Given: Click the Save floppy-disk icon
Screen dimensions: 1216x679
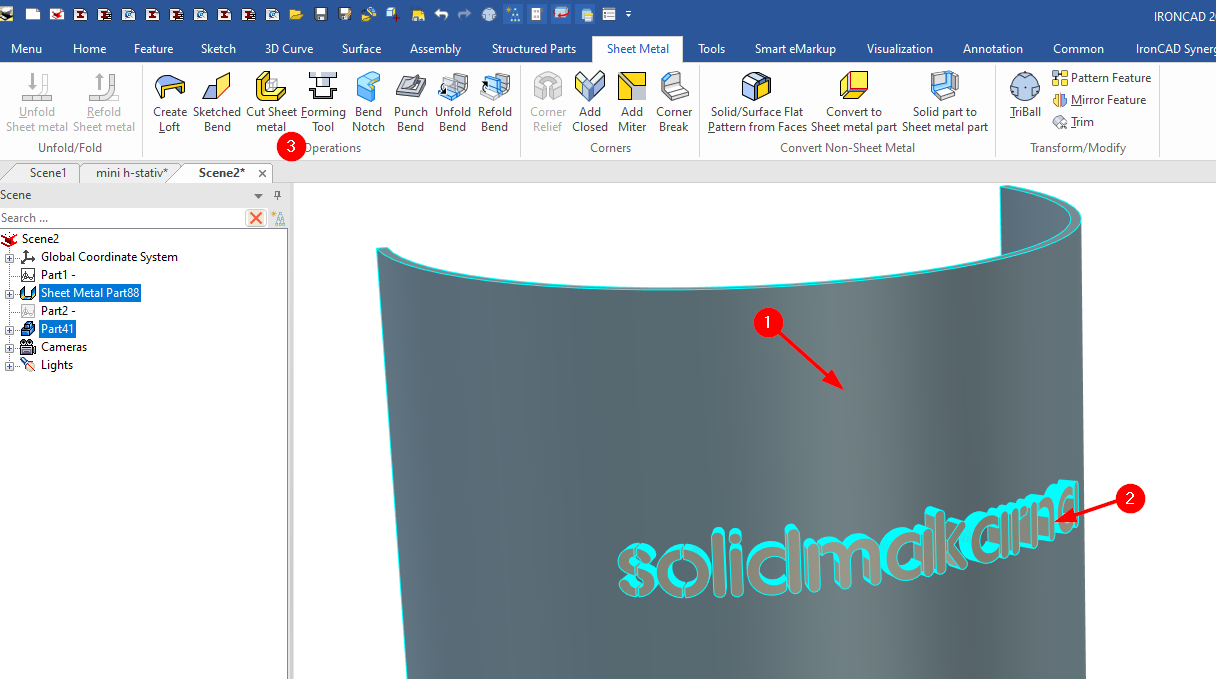Looking at the screenshot, I should (321, 14).
